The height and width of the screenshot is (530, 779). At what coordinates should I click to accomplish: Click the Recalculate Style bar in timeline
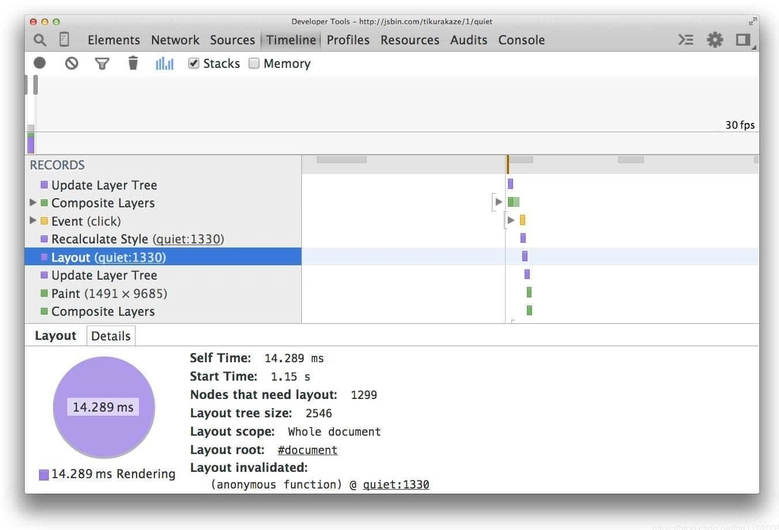click(523, 238)
